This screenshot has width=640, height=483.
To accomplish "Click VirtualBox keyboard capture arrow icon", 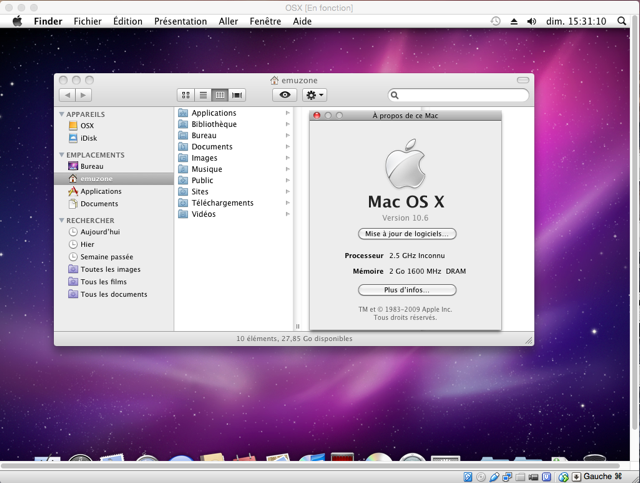I will tap(576, 476).
